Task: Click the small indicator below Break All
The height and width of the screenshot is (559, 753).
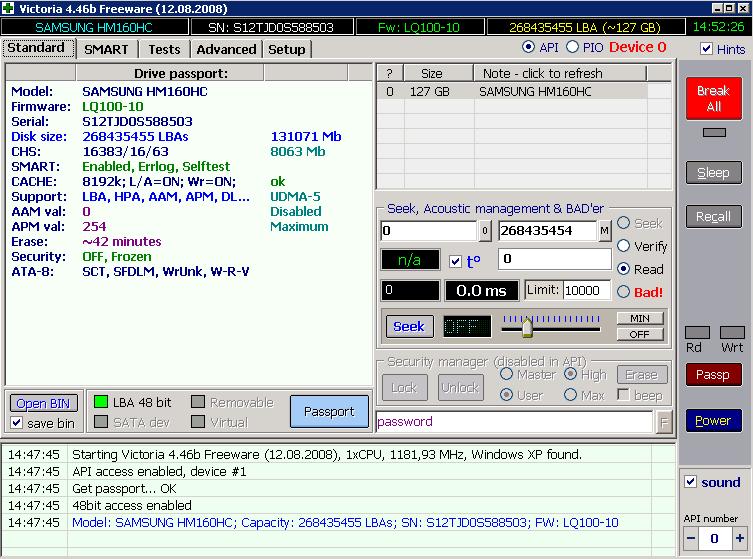Action: (x=714, y=133)
